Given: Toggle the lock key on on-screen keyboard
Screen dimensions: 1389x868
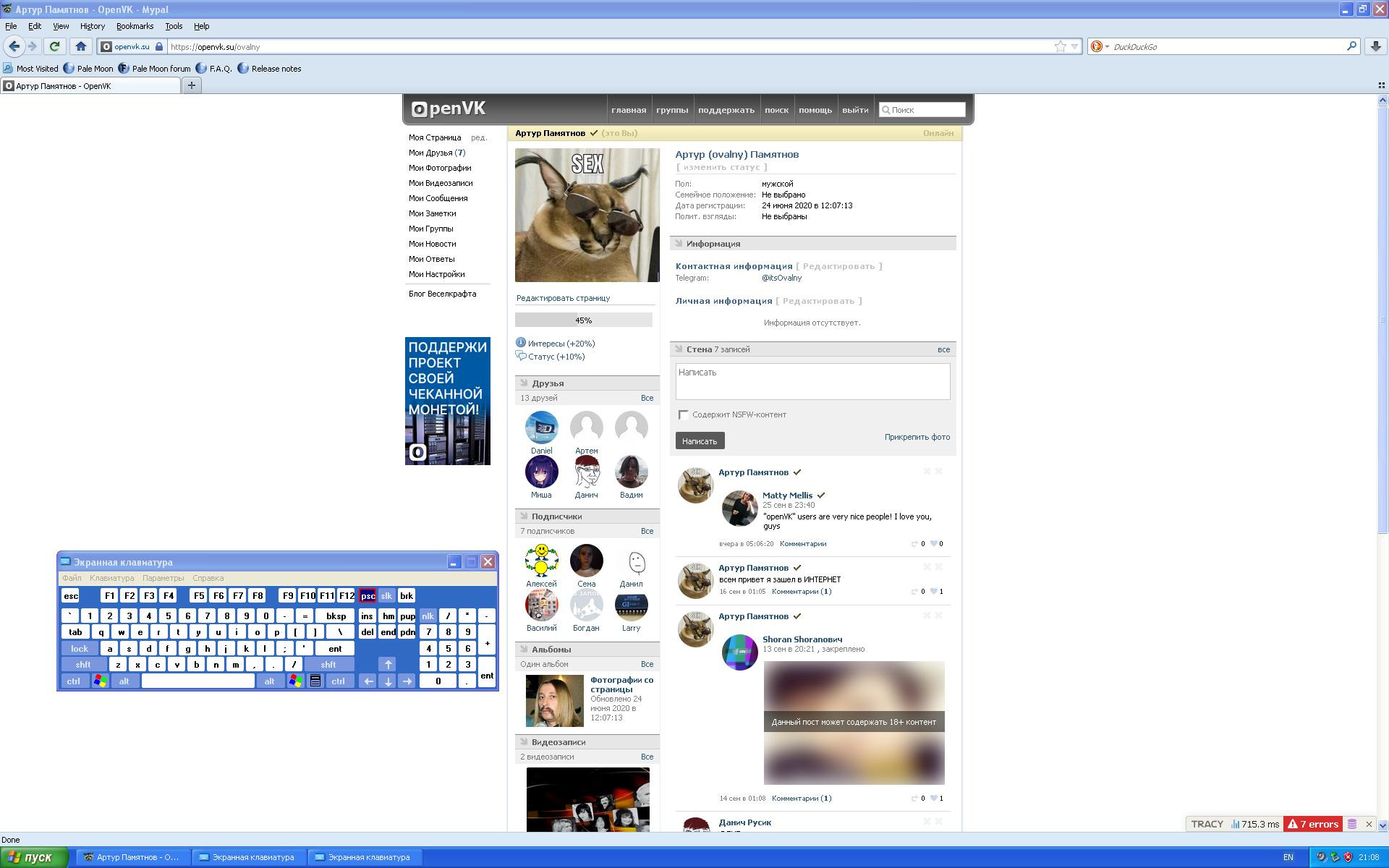Looking at the screenshot, I should [x=80, y=649].
